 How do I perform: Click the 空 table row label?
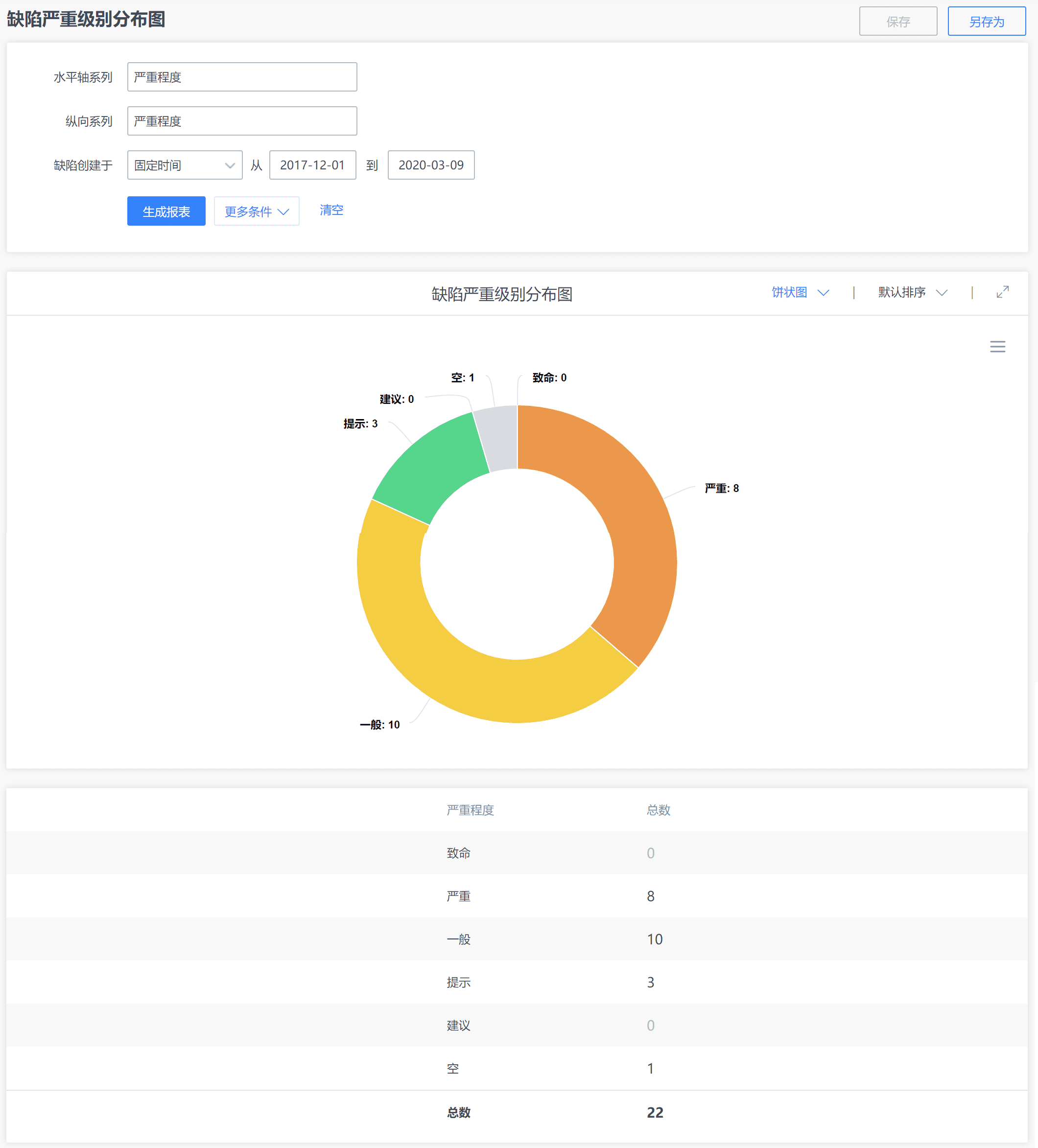point(453,1068)
